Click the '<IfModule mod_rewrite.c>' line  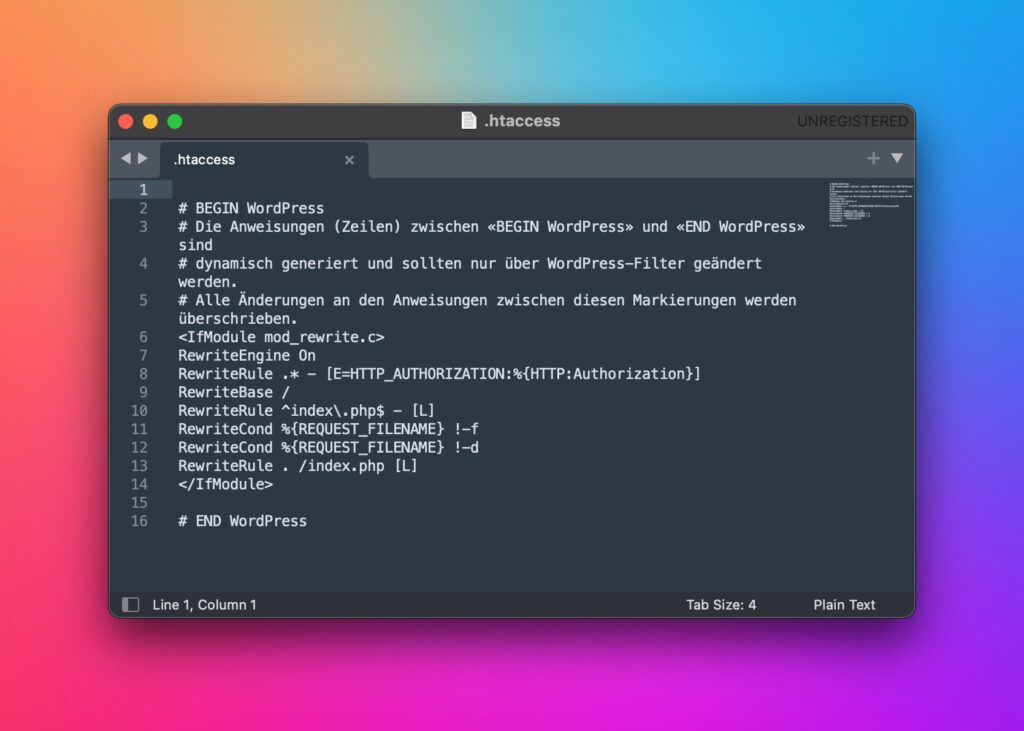[x=281, y=337]
